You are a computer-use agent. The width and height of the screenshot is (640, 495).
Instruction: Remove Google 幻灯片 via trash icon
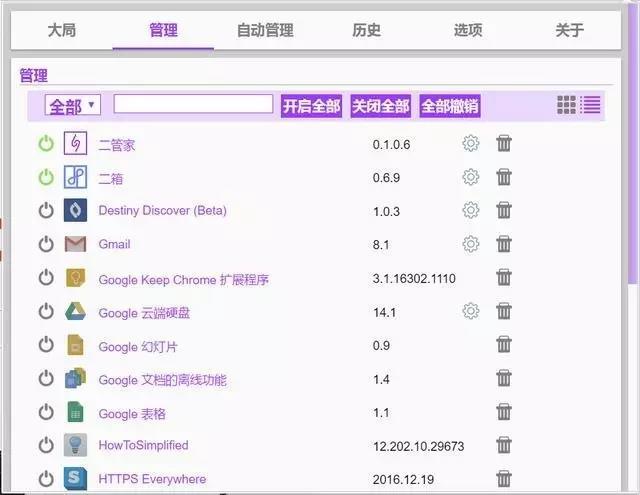[504, 344]
